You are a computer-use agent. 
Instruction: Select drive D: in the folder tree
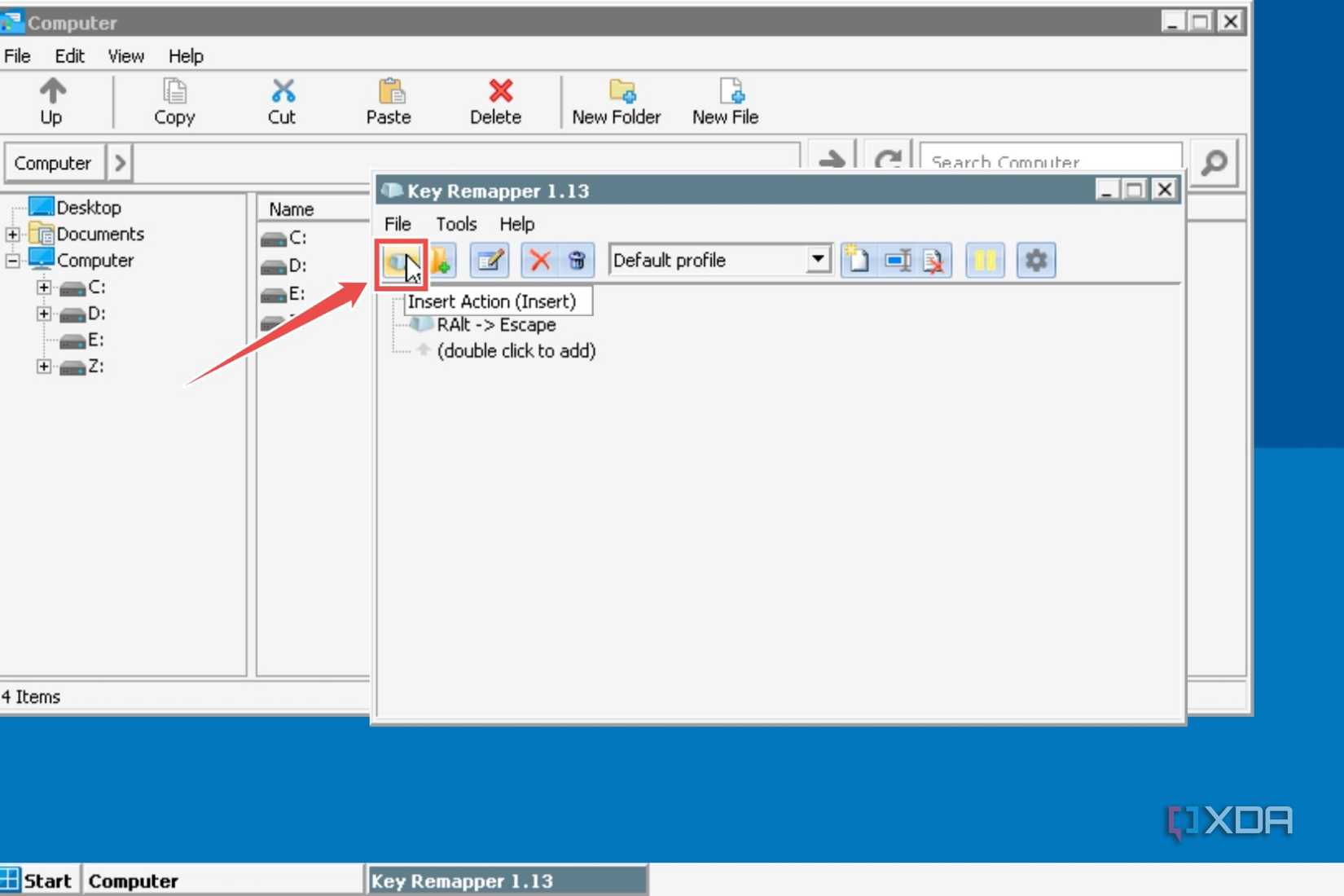coord(96,313)
